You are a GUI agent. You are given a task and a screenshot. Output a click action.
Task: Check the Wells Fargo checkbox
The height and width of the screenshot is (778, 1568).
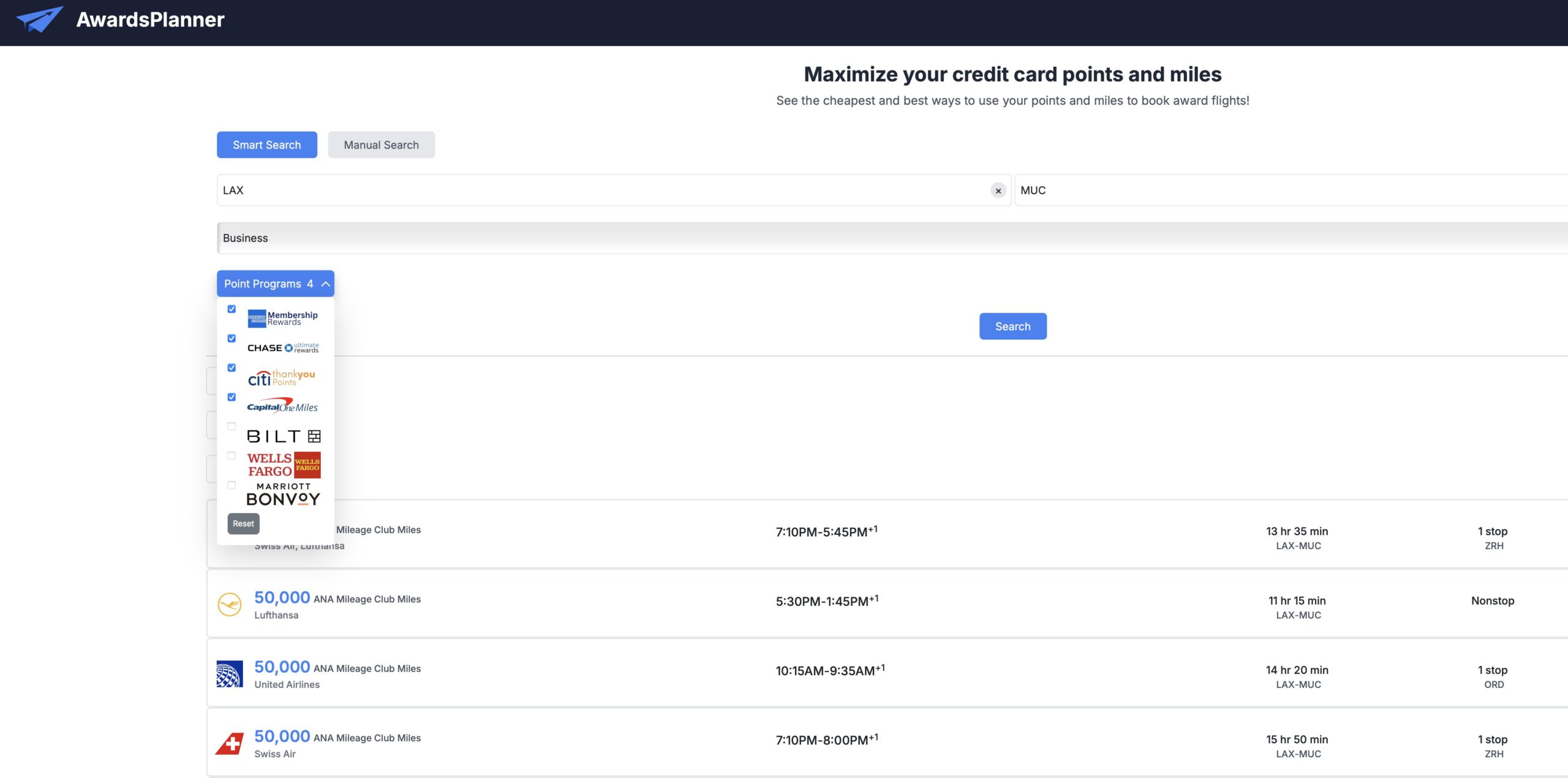(232, 456)
